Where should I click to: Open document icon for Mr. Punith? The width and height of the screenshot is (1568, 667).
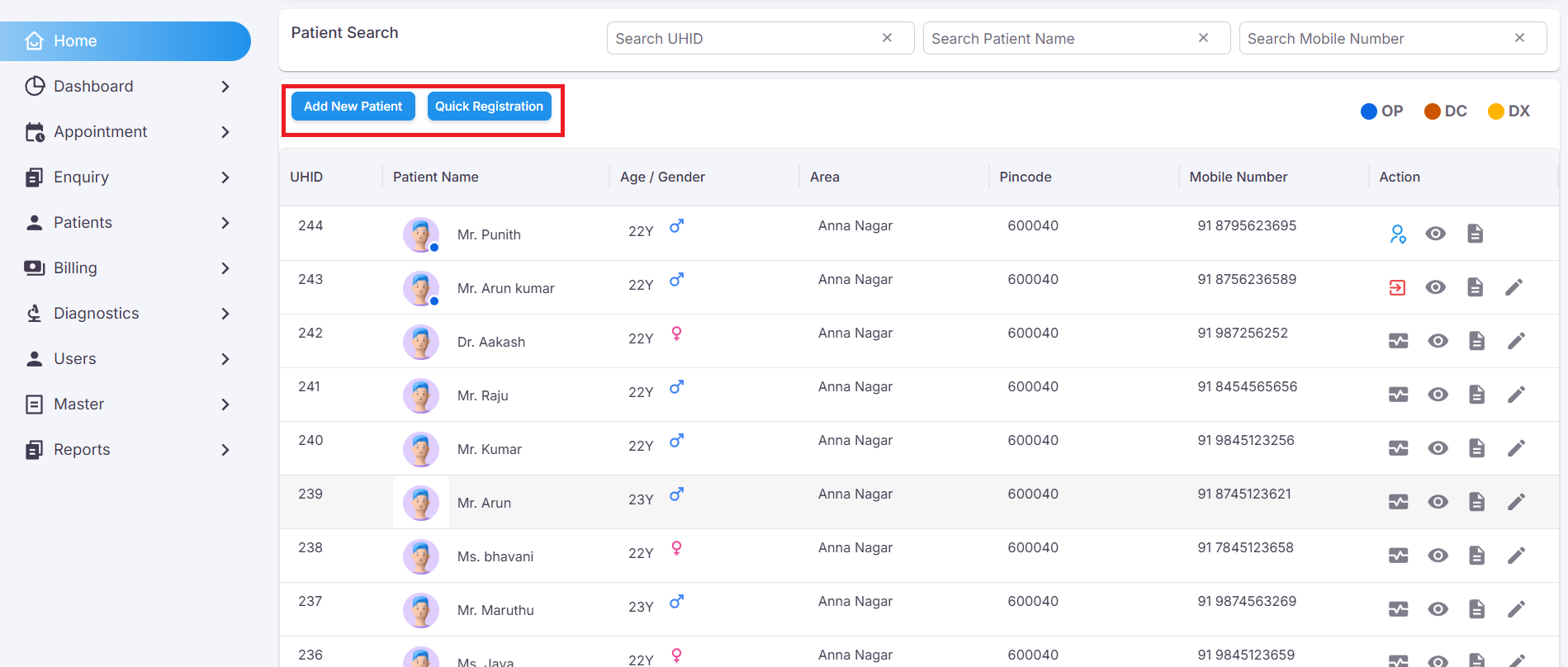(x=1475, y=234)
